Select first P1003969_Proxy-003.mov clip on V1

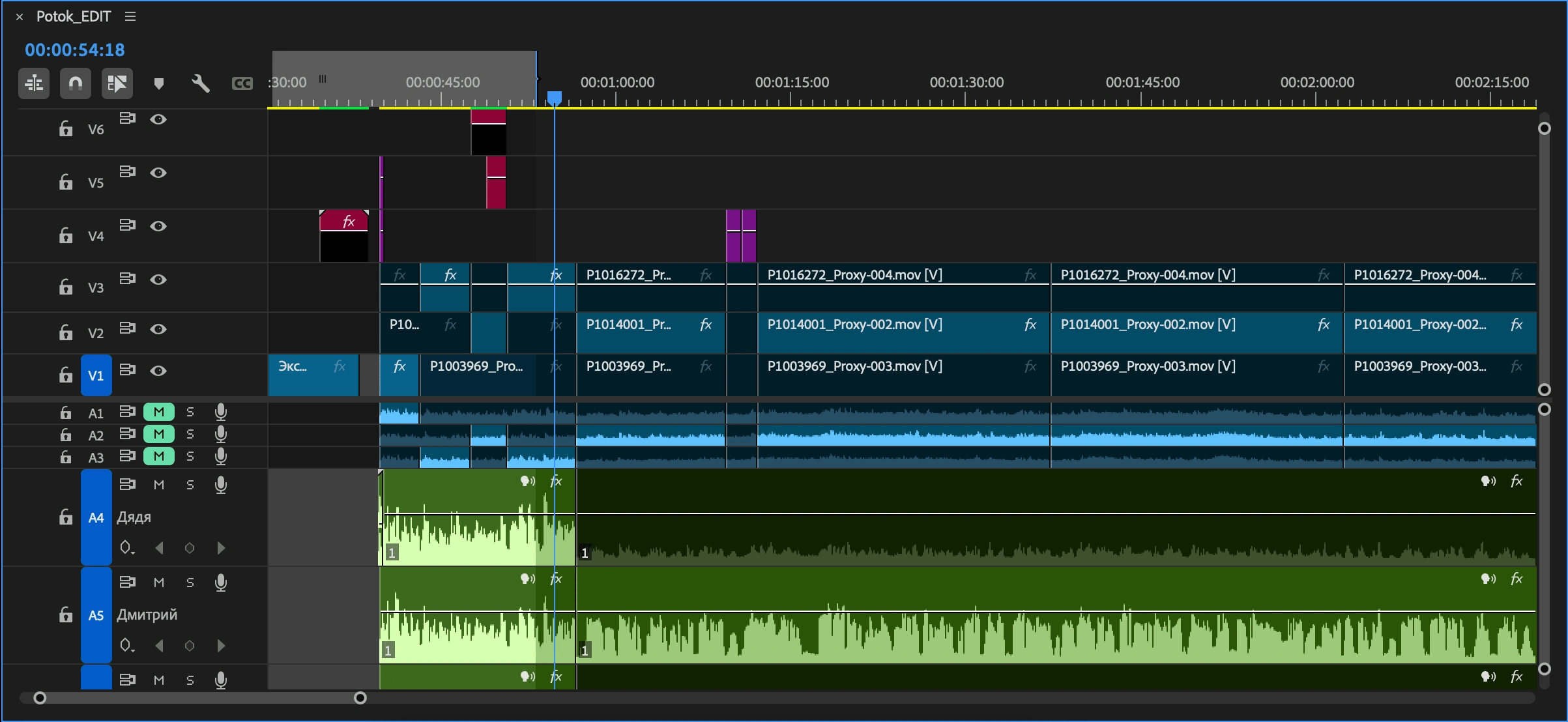coord(904,375)
